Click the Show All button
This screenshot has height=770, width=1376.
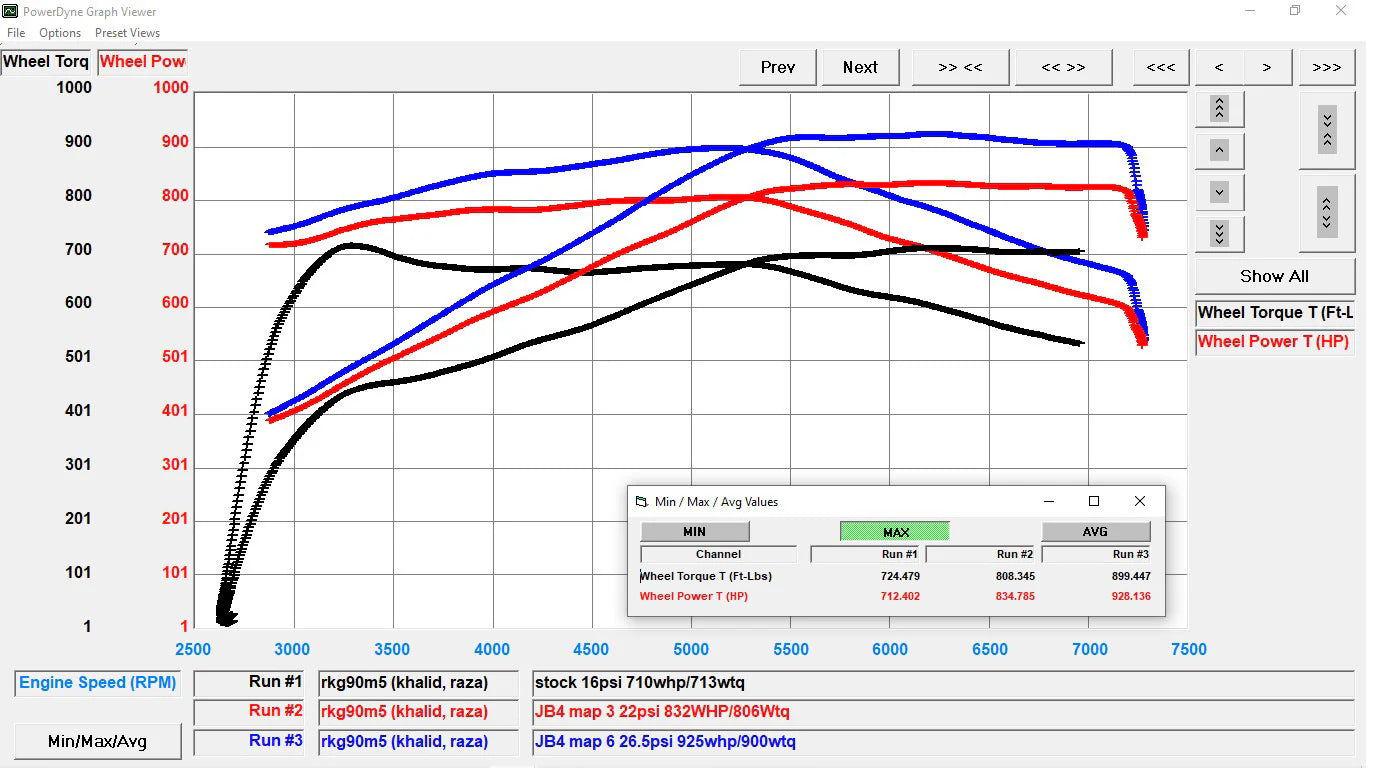tap(1274, 277)
